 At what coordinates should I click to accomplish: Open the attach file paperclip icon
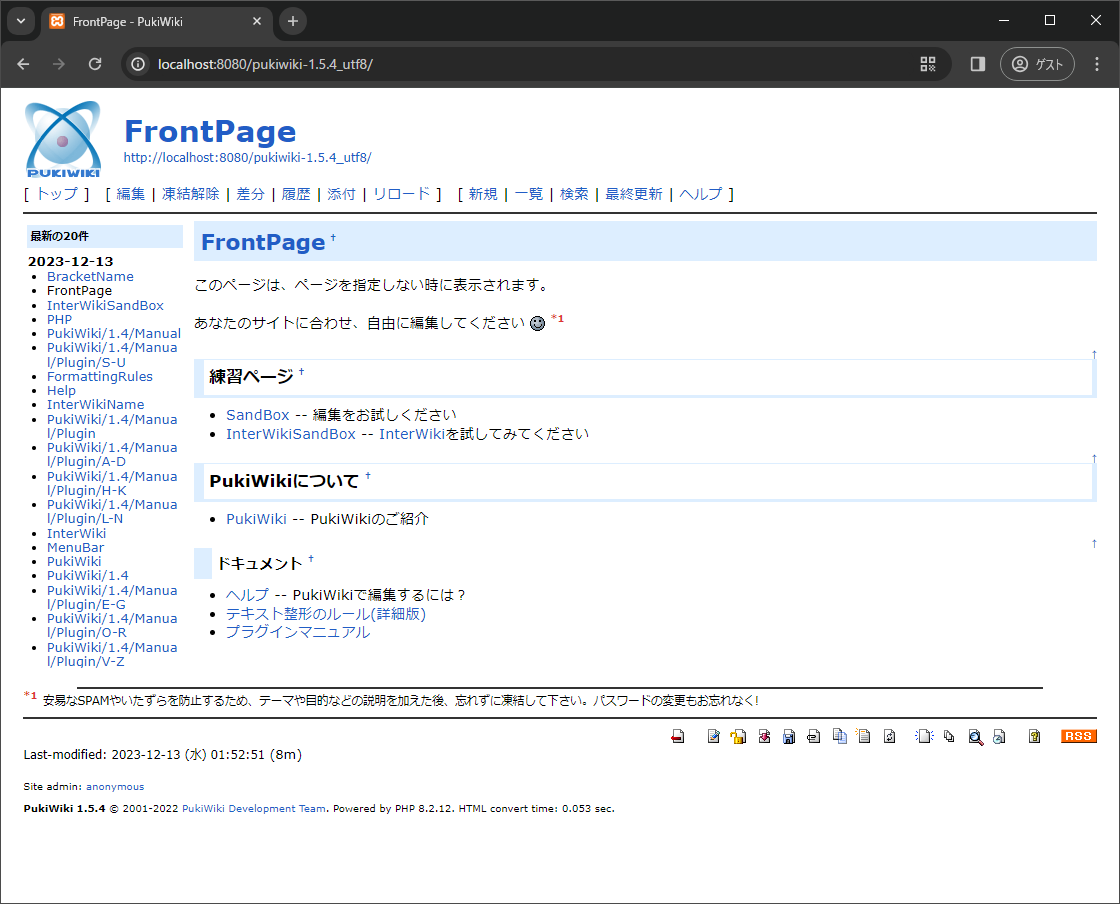(813, 736)
